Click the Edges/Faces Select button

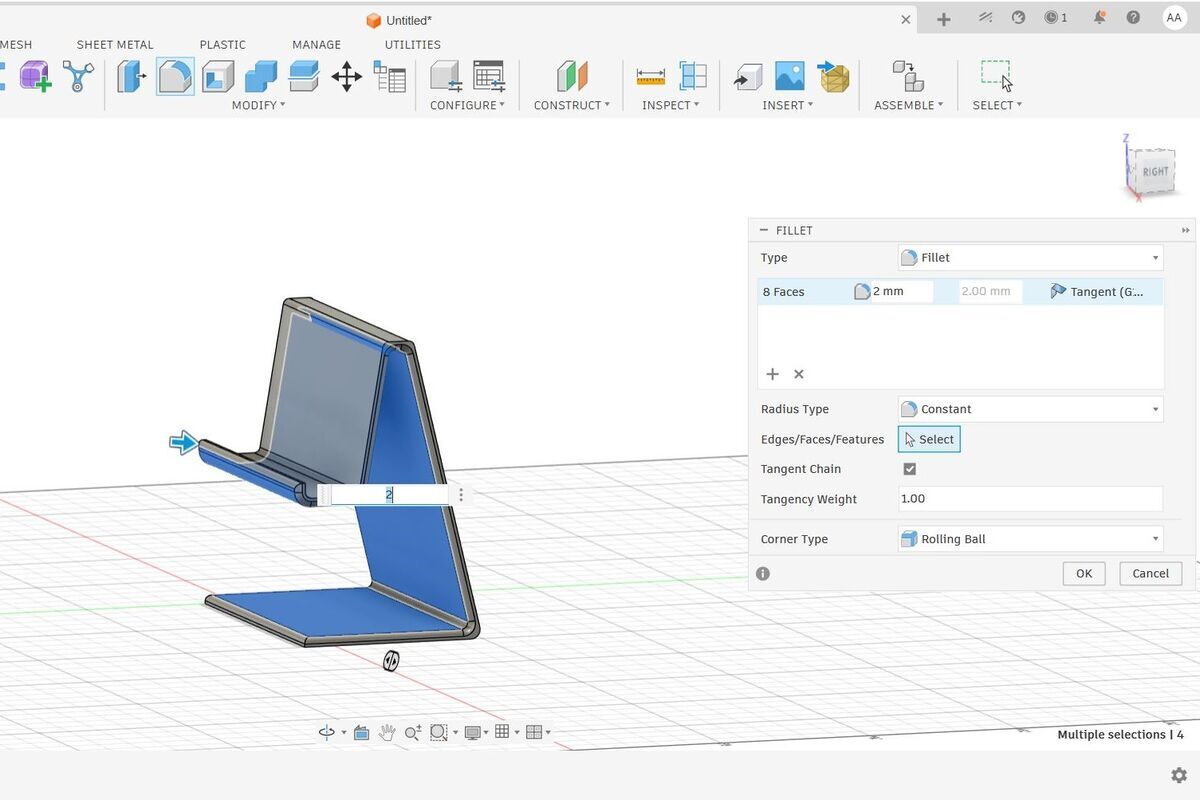929,439
